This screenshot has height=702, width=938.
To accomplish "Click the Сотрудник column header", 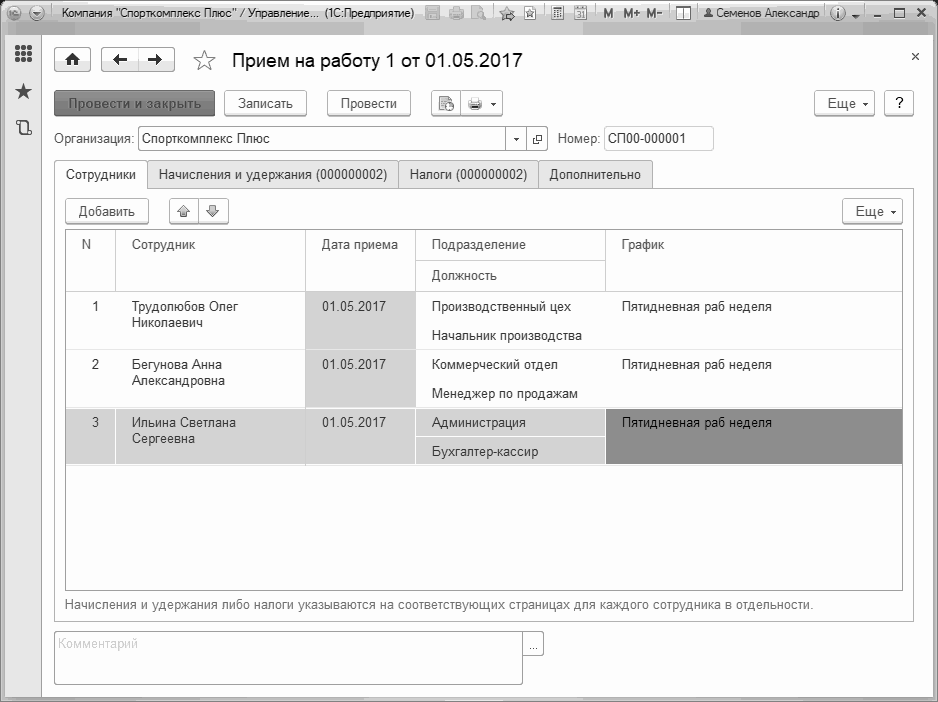I will [210, 260].
